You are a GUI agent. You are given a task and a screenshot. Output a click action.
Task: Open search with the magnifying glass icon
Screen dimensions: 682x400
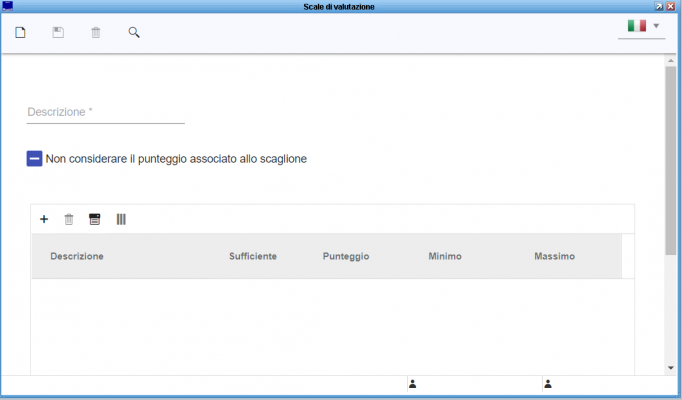134,33
